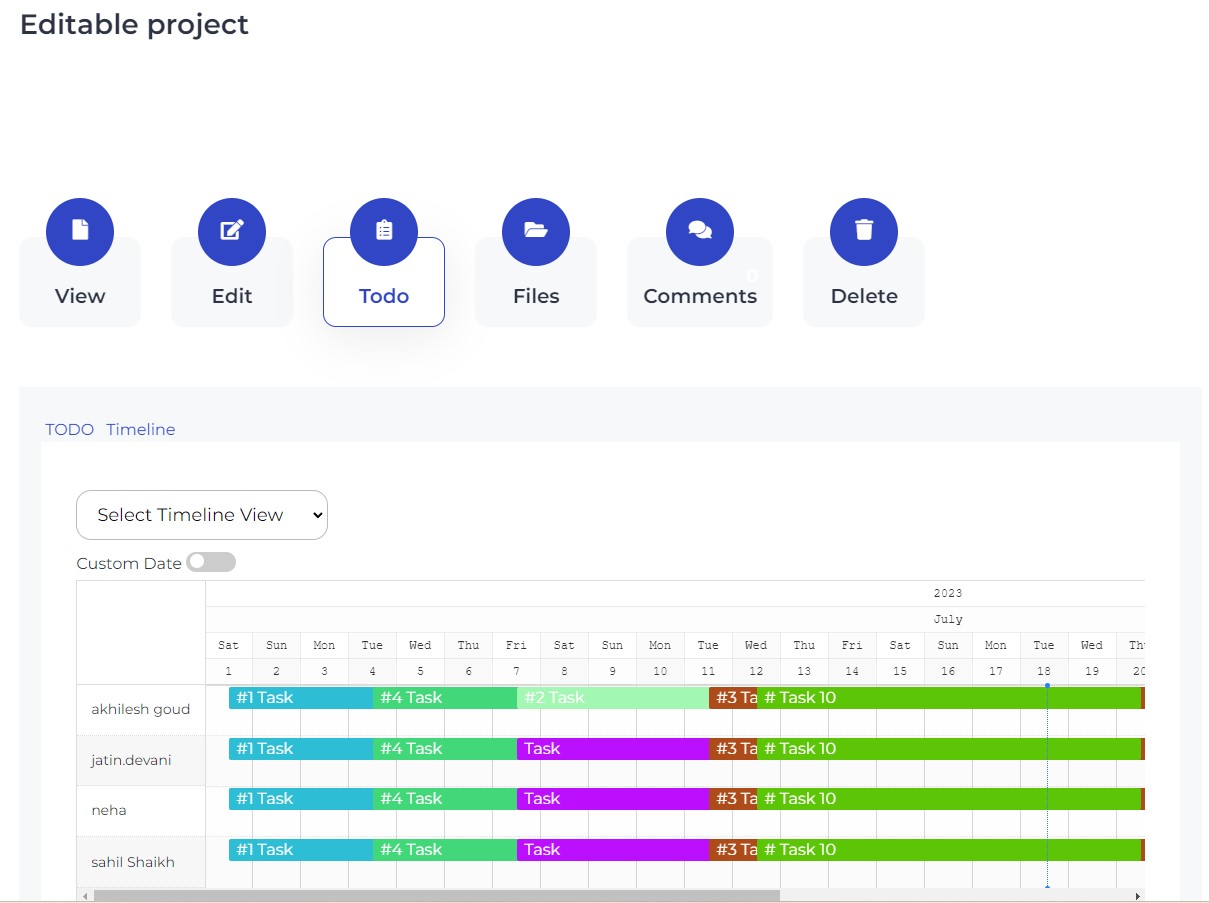1209x903 pixels.
Task: Select jatin.devani's purple Task bar
Action: (x=612, y=749)
